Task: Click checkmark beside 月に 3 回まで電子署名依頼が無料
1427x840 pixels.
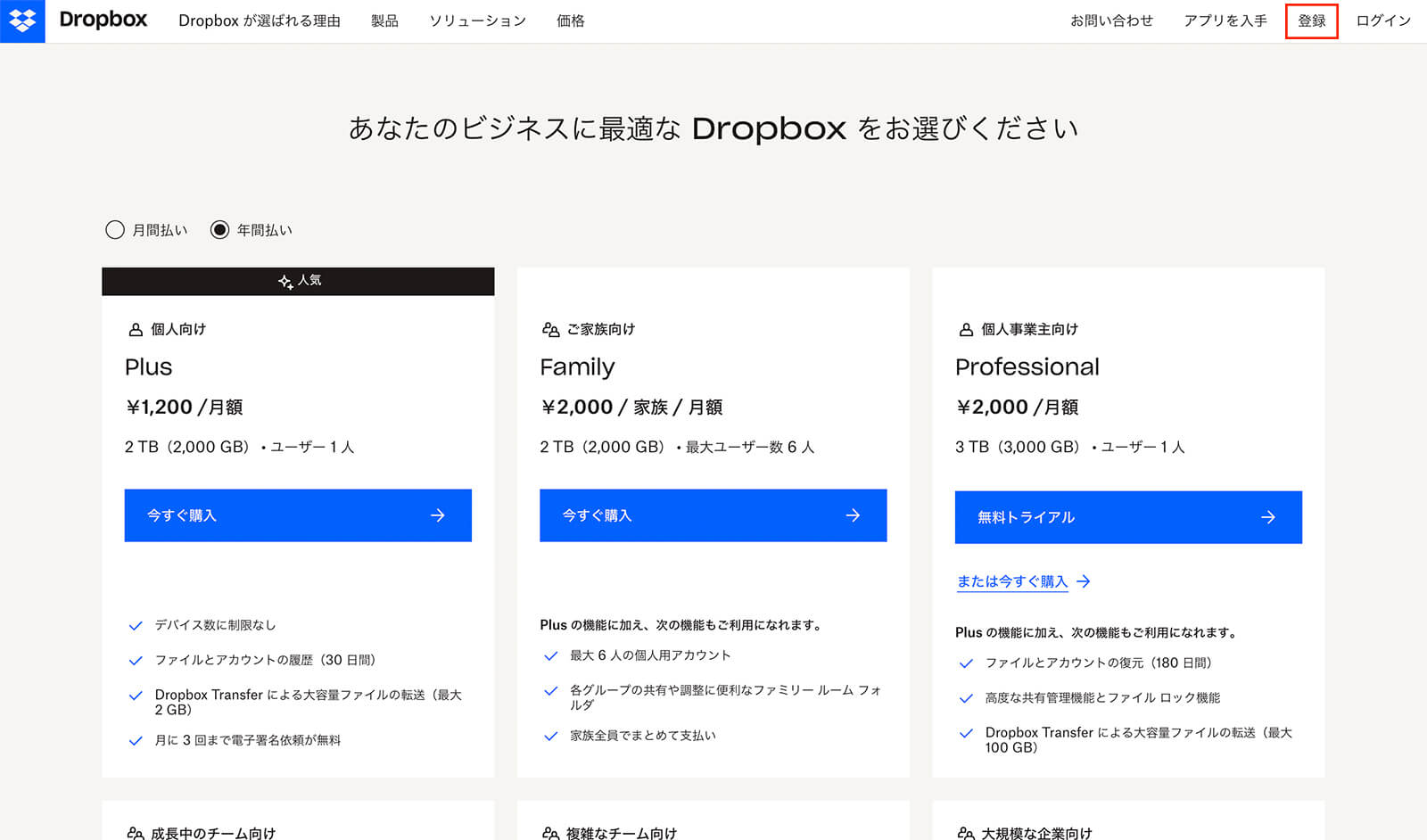Action: click(136, 741)
